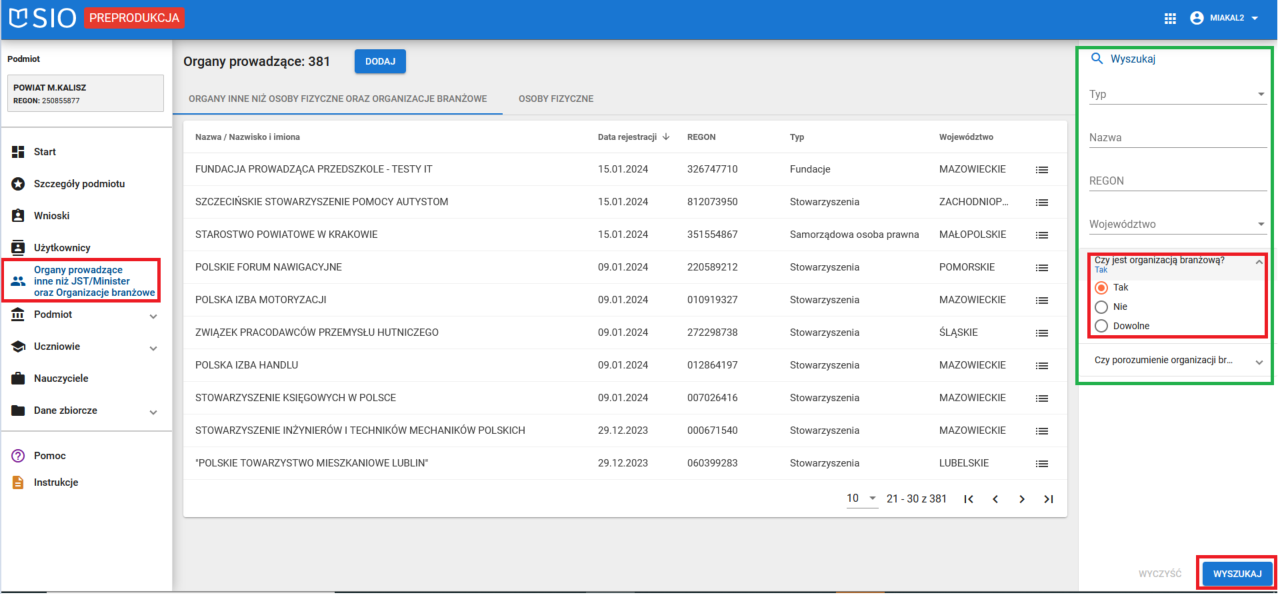The width and height of the screenshot is (1282, 594).
Task: Click the Pomoc help icon in sidebar
Action: (x=18, y=456)
